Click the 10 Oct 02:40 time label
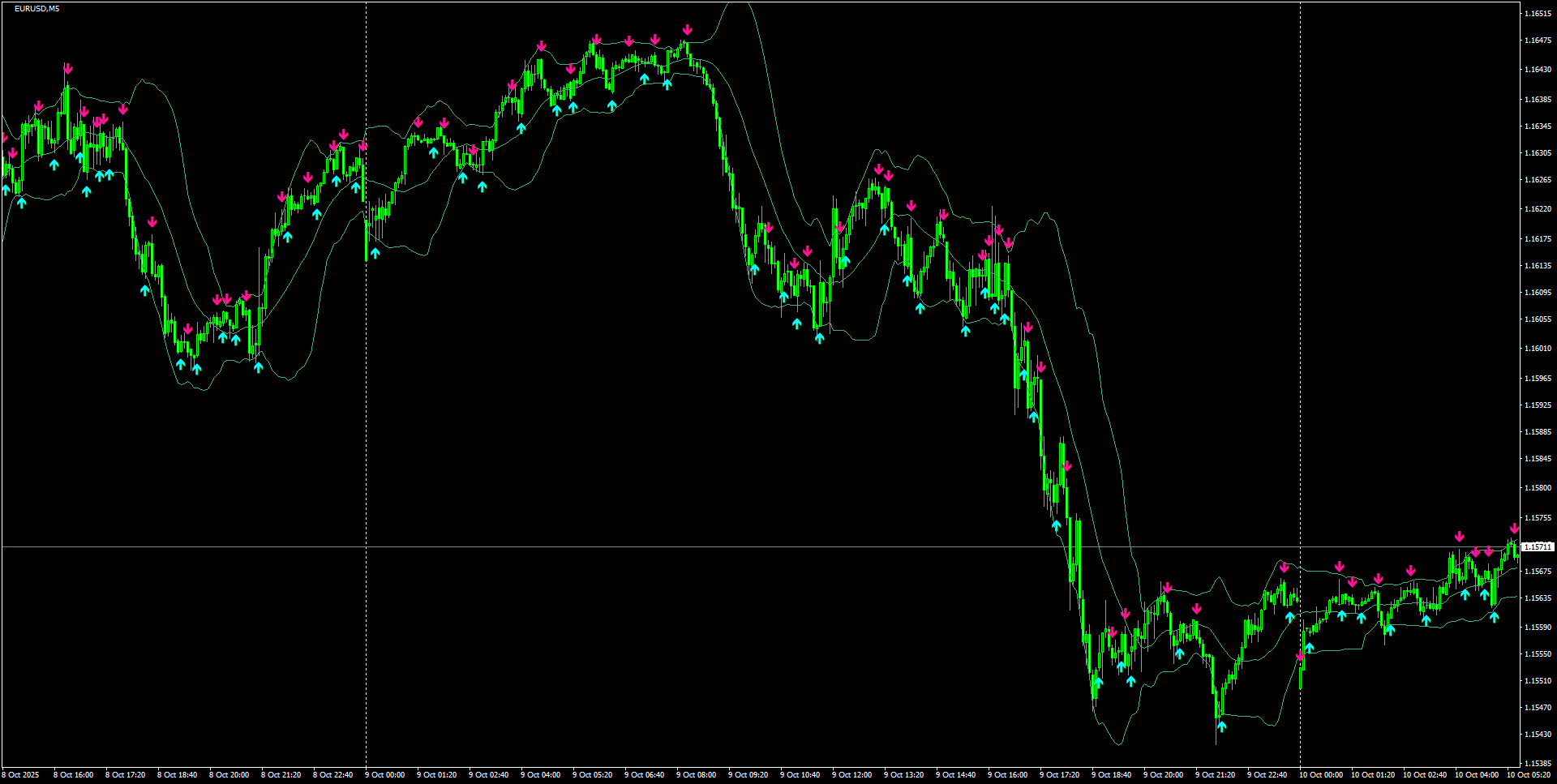This screenshot has height=784, width=1557. point(1424,775)
